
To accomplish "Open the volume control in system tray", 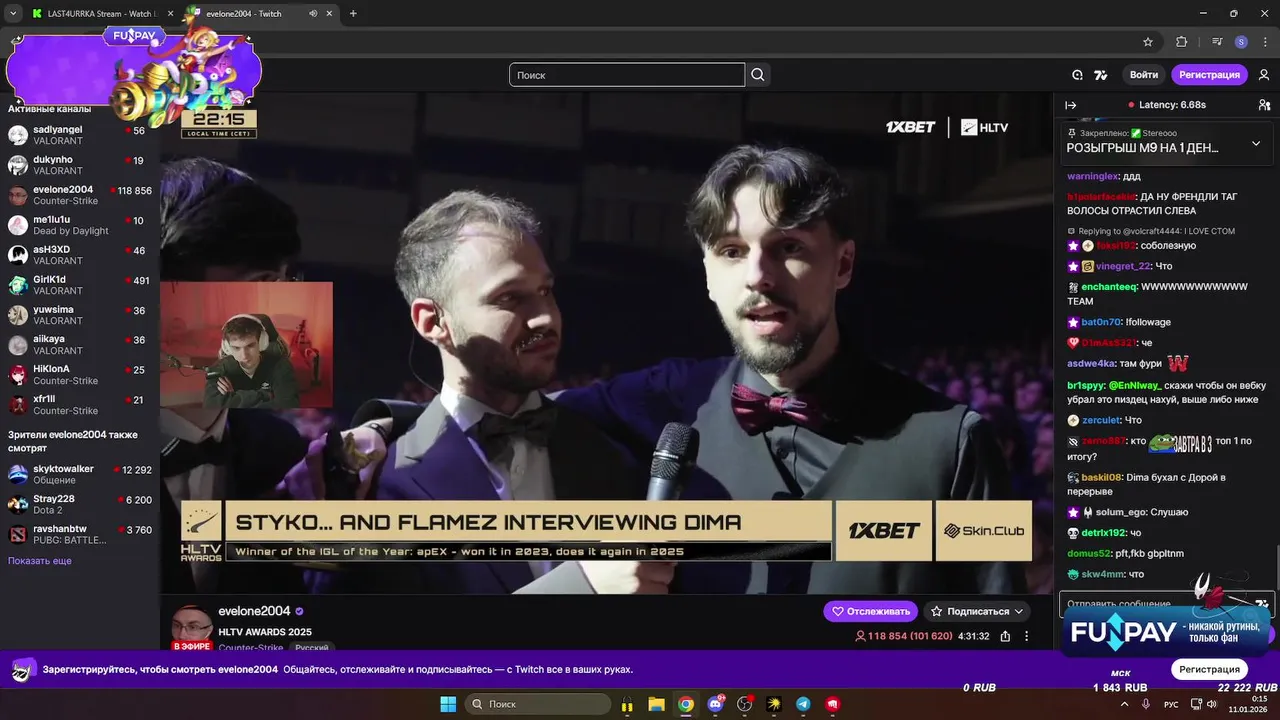I will pyautogui.click(x=1211, y=704).
